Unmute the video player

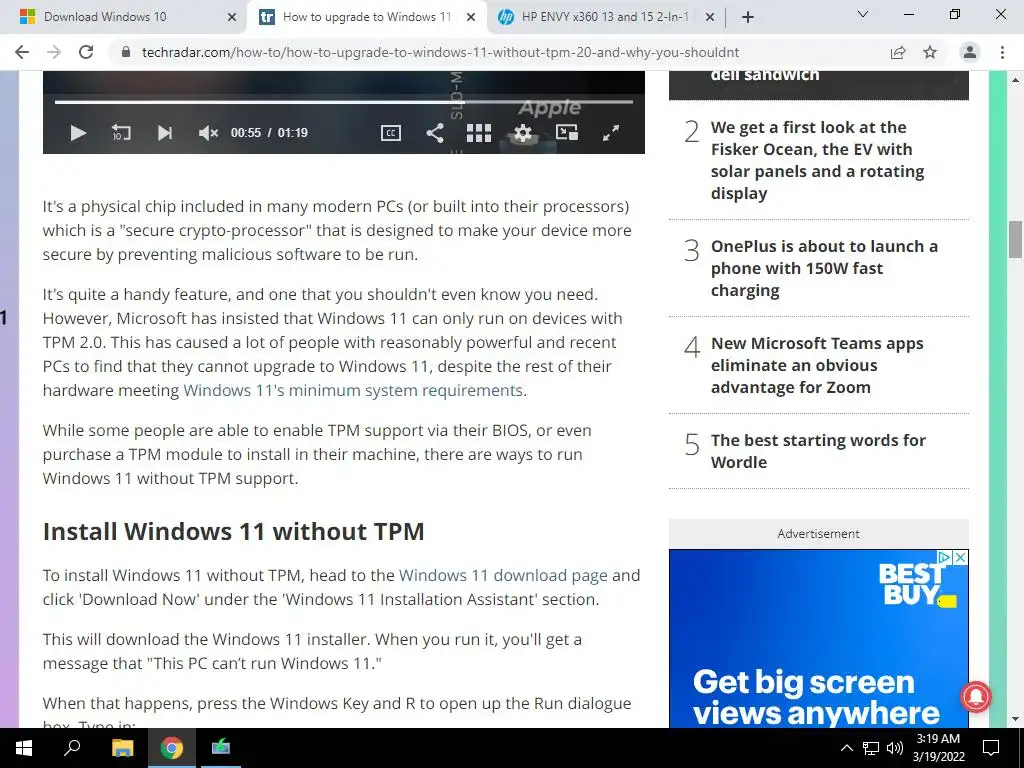point(208,133)
